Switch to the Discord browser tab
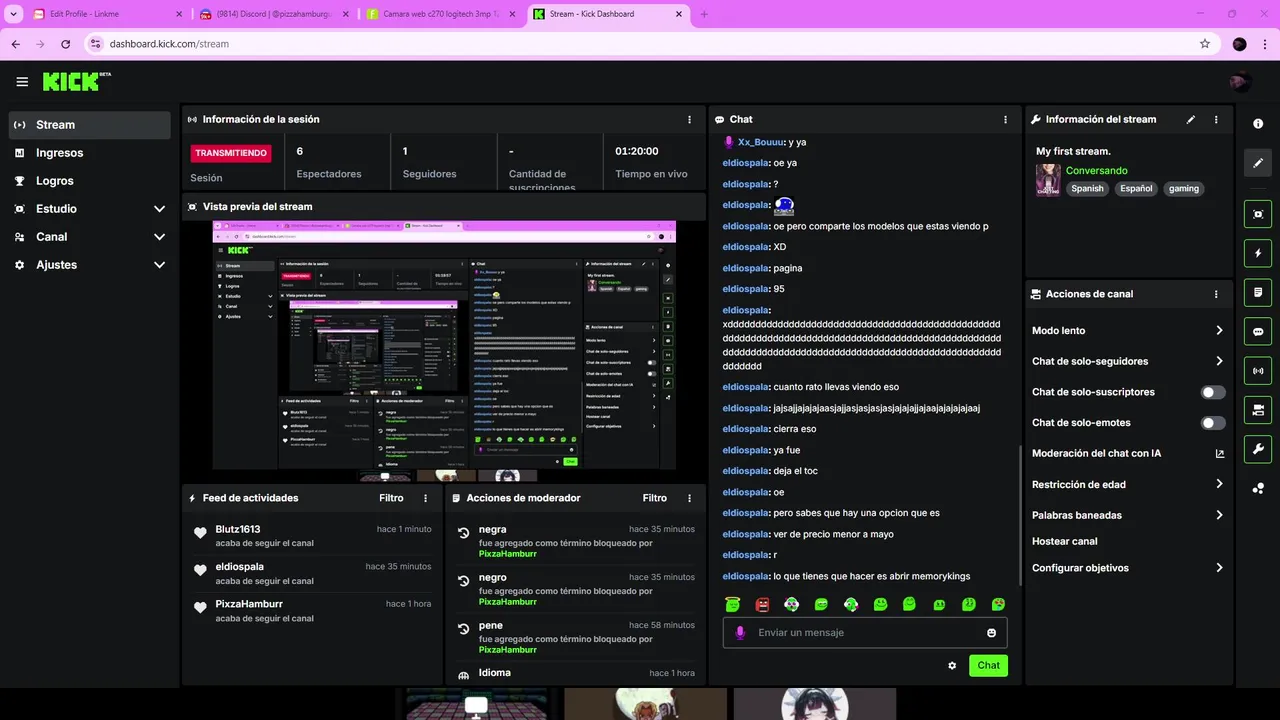The width and height of the screenshot is (1280, 720). click(x=274, y=14)
